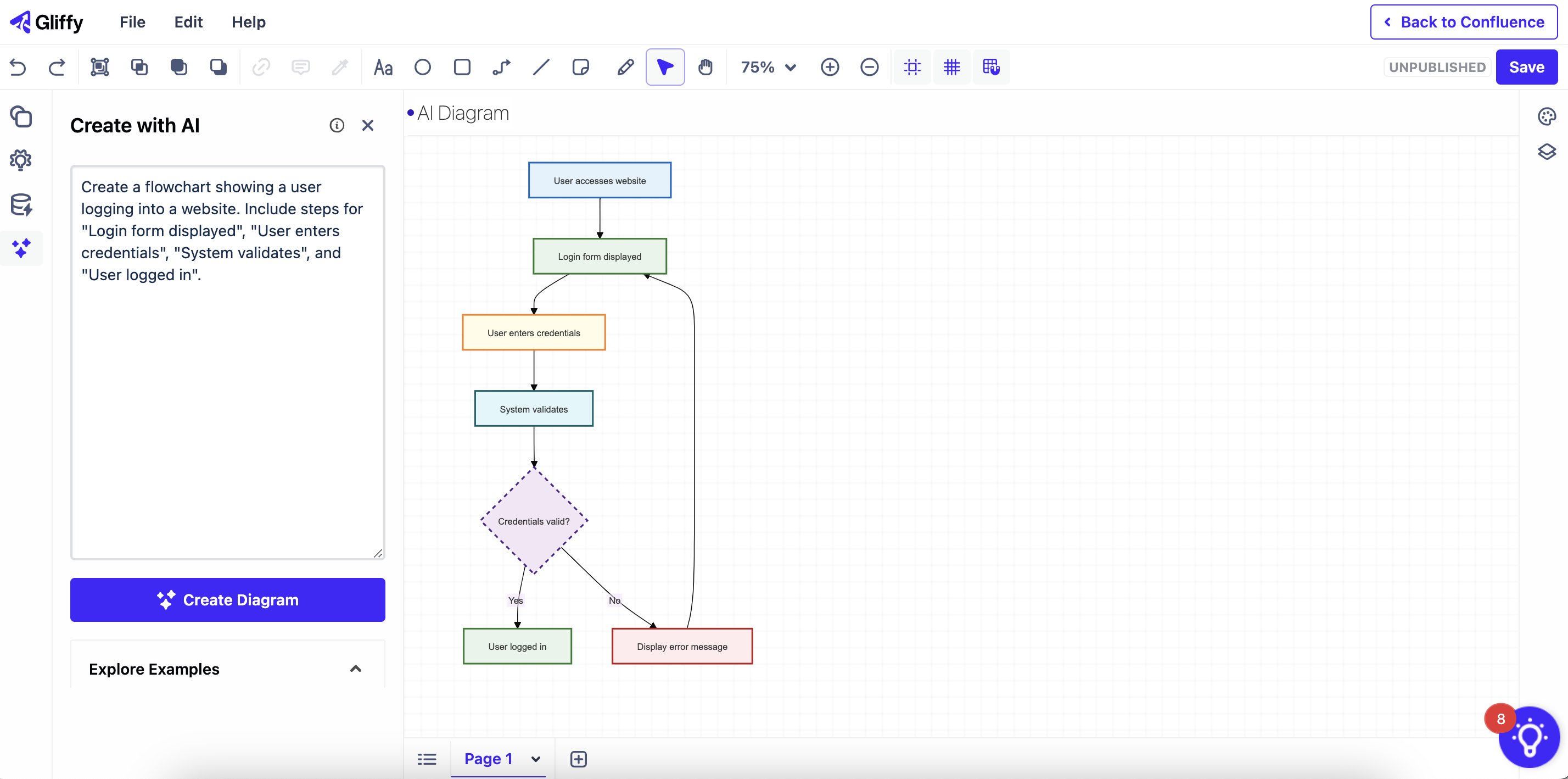This screenshot has height=779, width=1568.
Task: Click the Yes connector label
Action: (x=515, y=600)
